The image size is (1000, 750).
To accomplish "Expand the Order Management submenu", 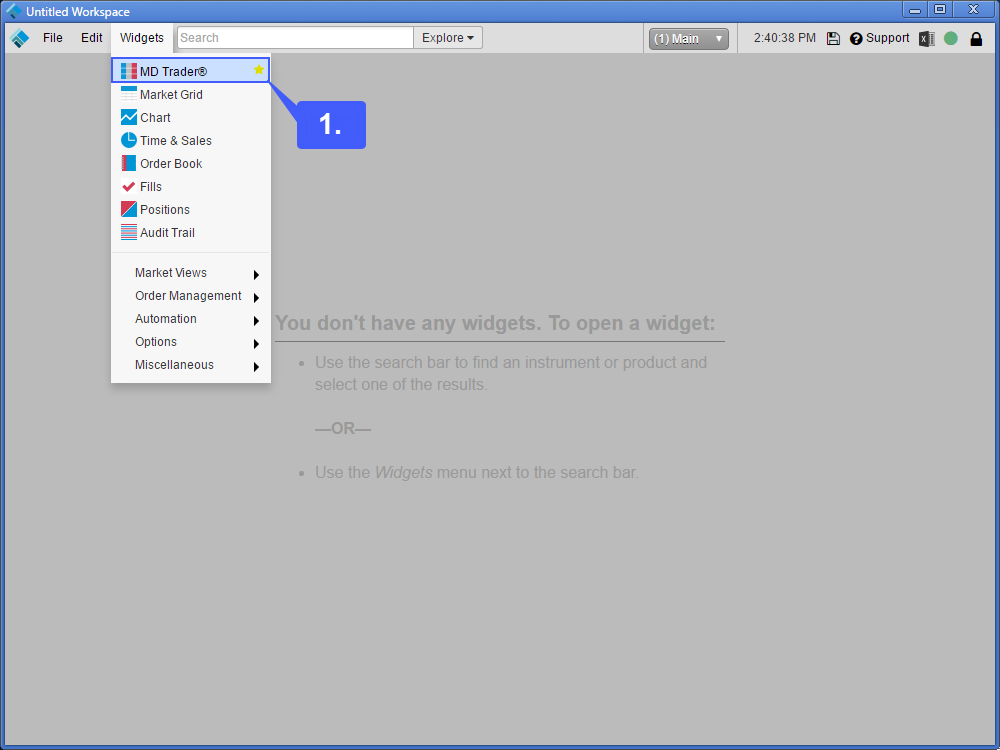I will coord(191,296).
